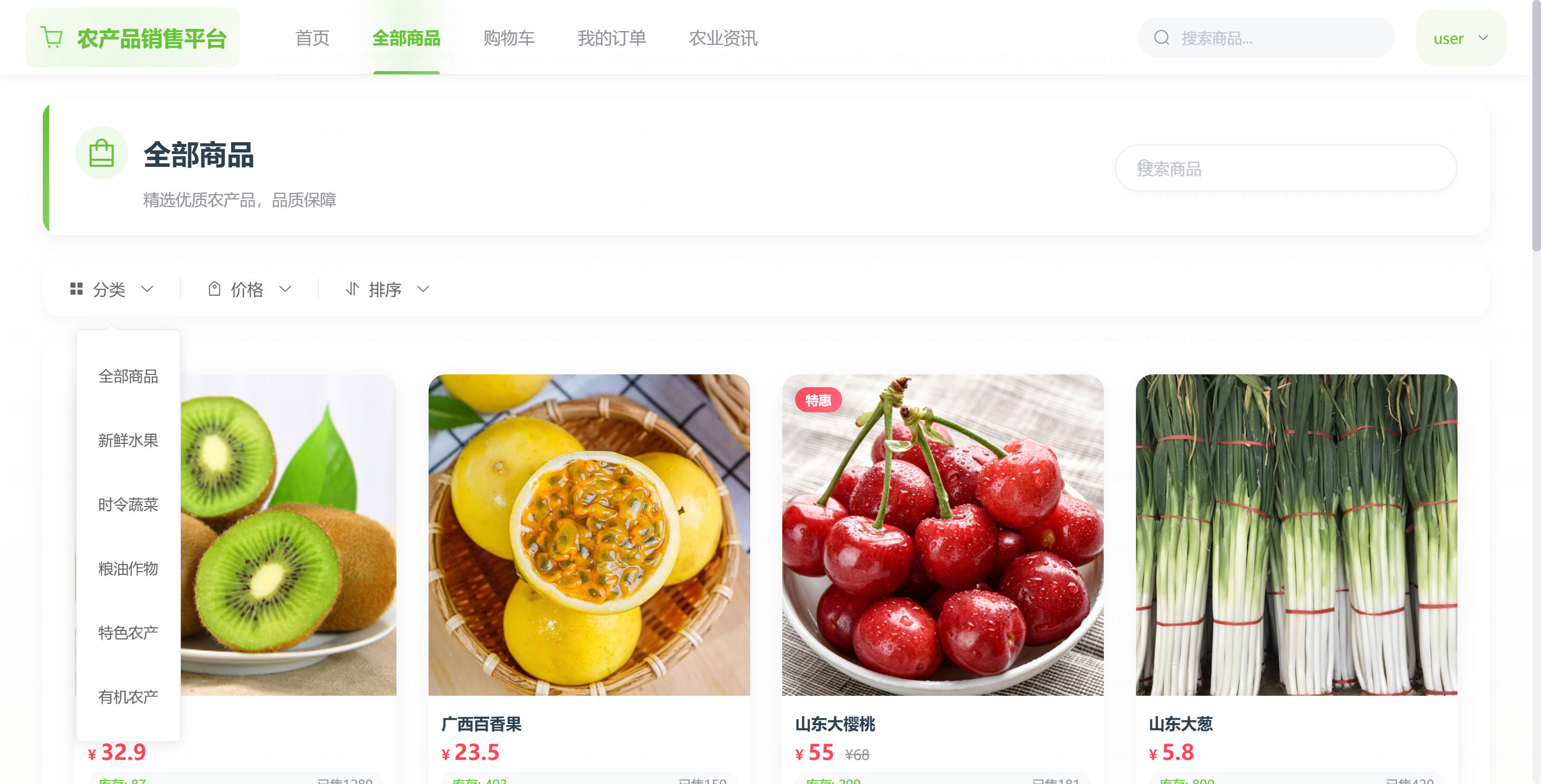The width and height of the screenshot is (1541, 784).
Task: Click the 搜索商品 field in page header
Action: point(1286,168)
